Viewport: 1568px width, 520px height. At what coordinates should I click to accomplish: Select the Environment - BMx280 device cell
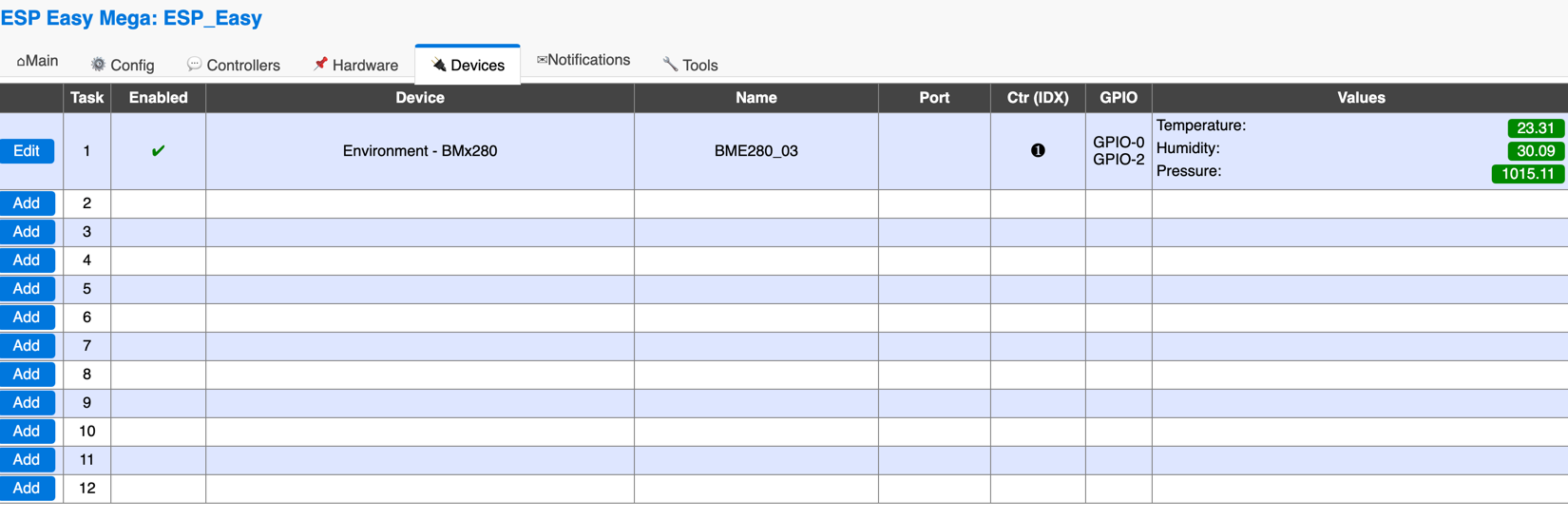tap(420, 151)
